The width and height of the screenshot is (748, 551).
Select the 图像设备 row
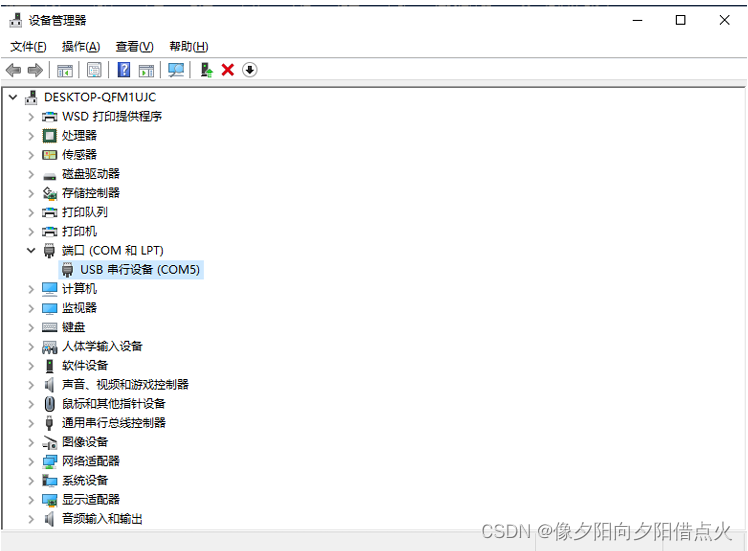point(85,442)
